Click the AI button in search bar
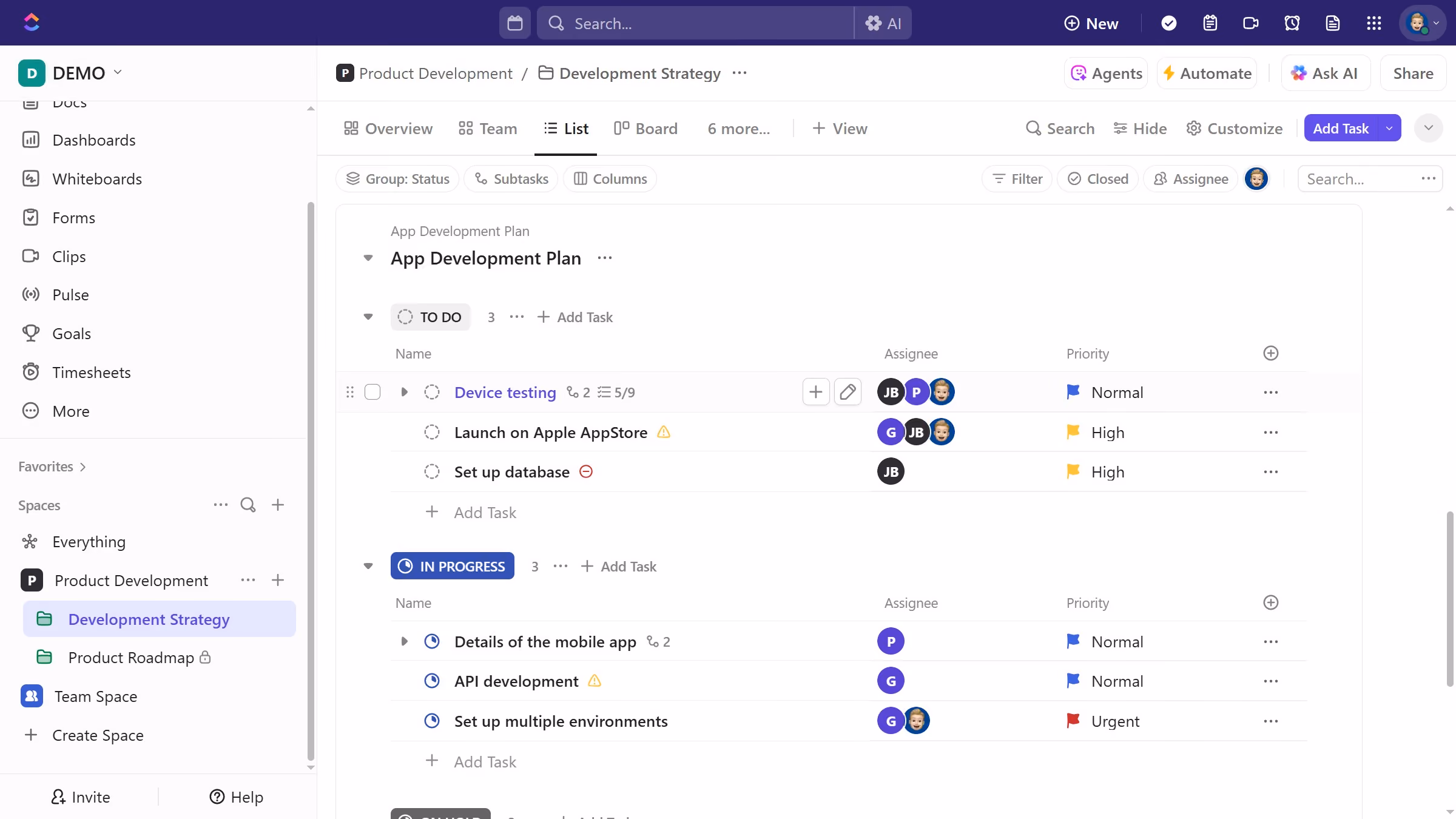Viewport: 1456px width, 819px height. click(x=883, y=23)
